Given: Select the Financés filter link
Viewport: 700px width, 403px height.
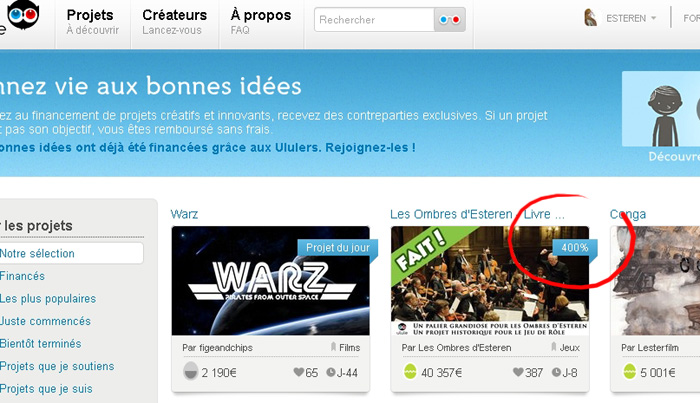Looking at the screenshot, I should [22, 276].
